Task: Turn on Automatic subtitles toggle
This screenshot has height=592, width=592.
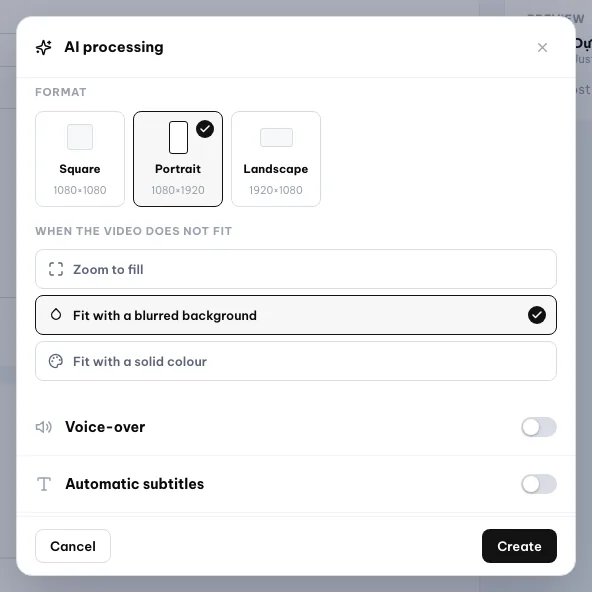Action: [539, 484]
